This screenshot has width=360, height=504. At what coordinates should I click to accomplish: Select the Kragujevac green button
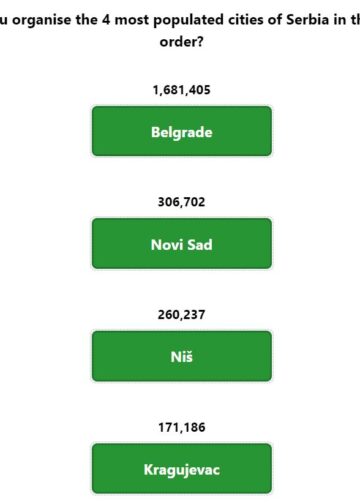182,468
